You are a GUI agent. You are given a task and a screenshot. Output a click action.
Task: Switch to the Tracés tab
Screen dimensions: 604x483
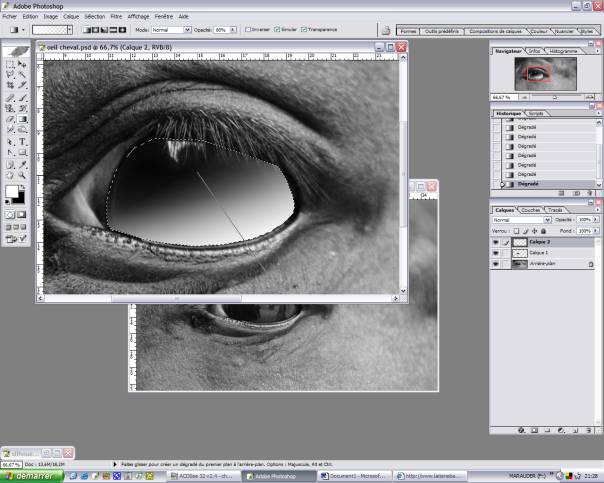[x=555, y=210]
